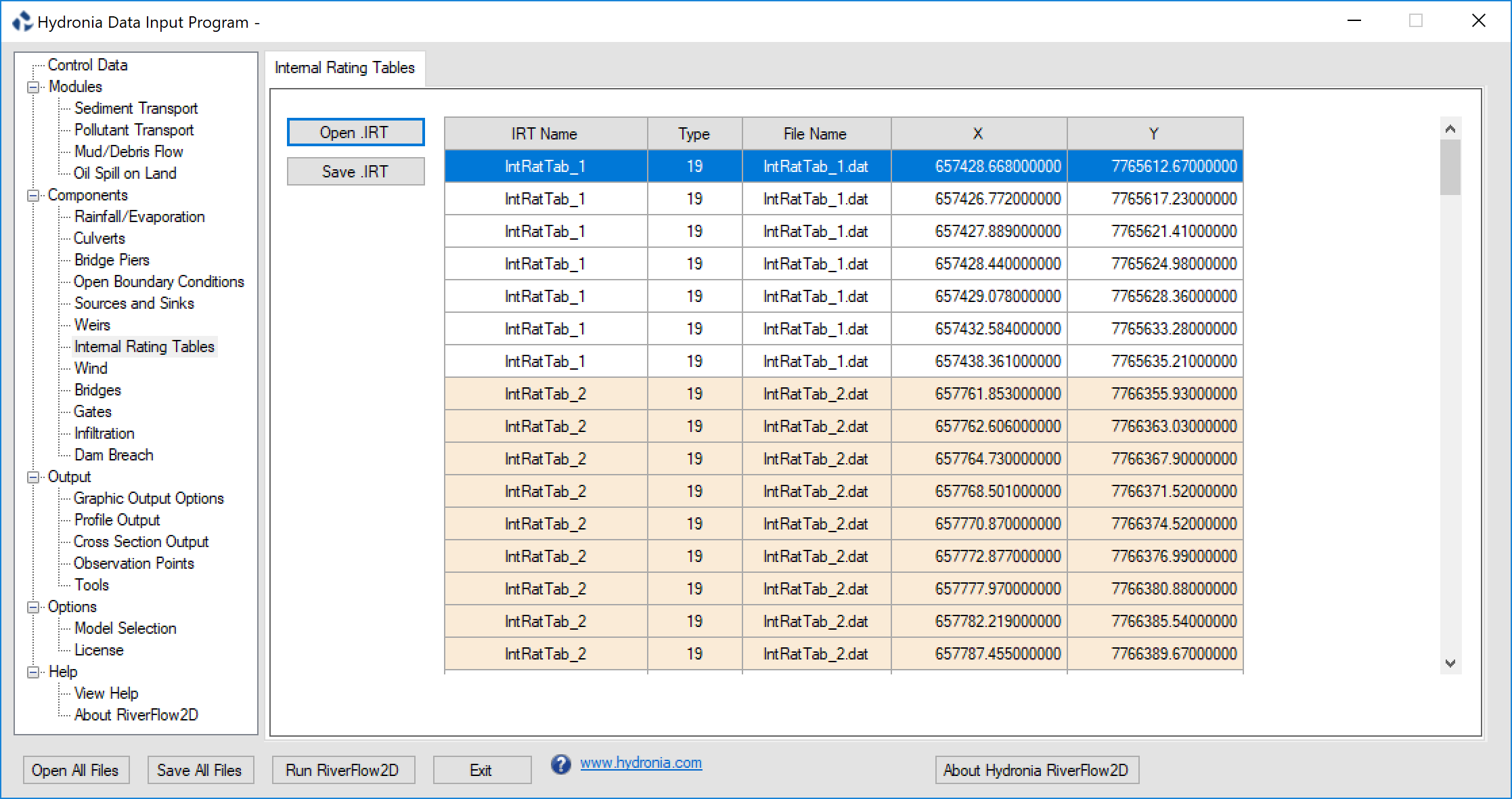Open Graphic Output Options

(149, 498)
